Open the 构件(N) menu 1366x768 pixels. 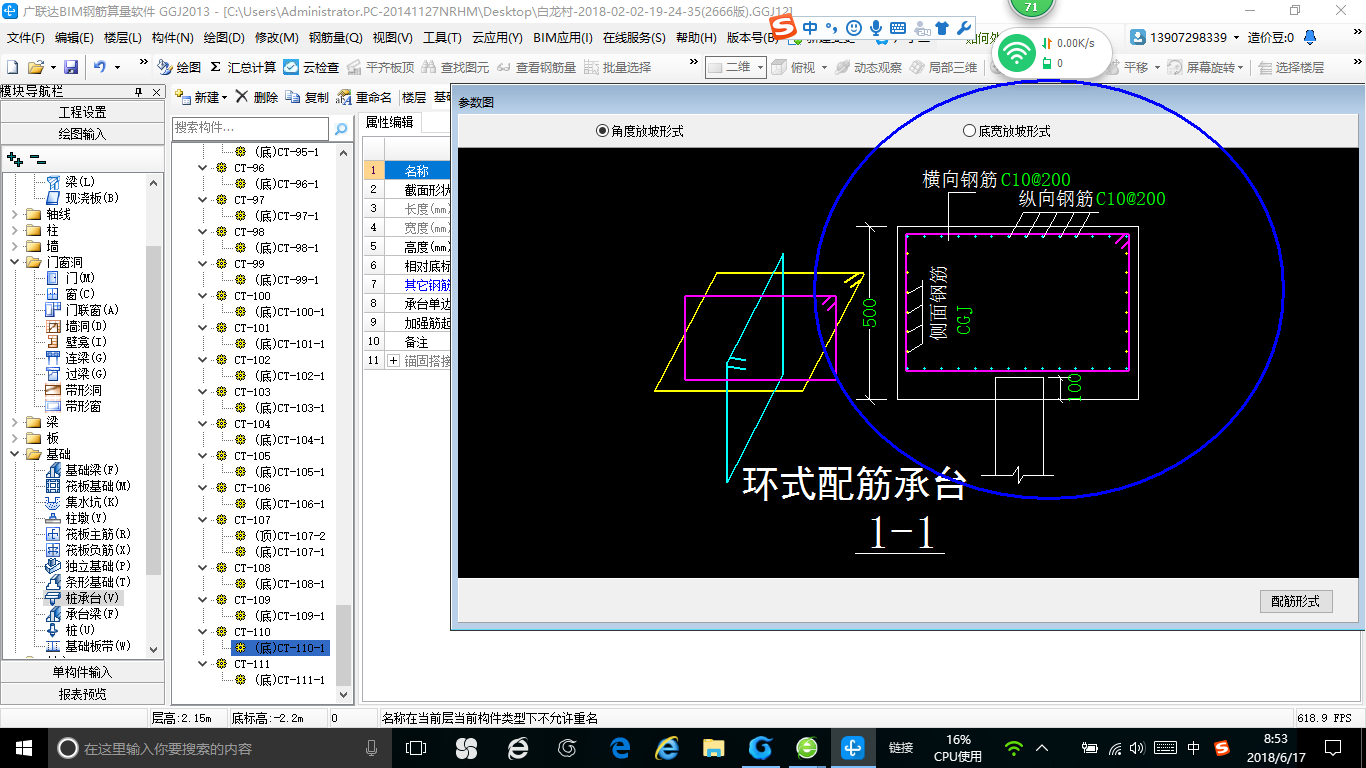pyautogui.click(x=173, y=37)
